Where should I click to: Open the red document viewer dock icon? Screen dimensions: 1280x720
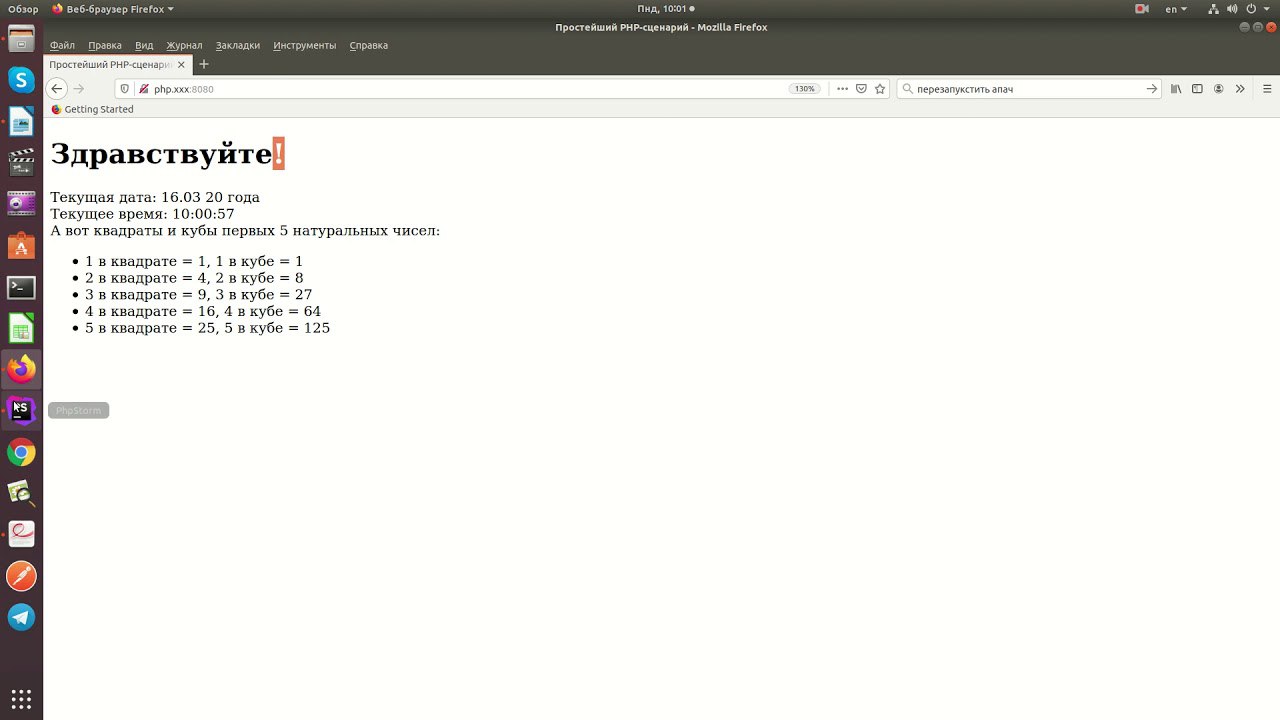coord(21,535)
